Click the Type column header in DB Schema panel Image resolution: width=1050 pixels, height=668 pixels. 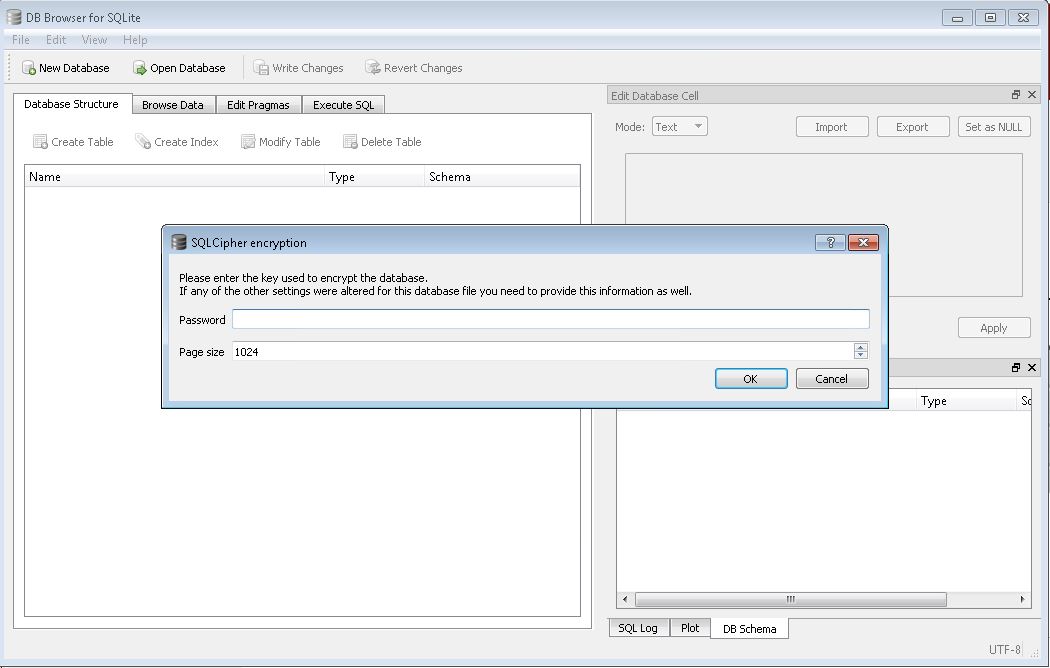[966, 401]
